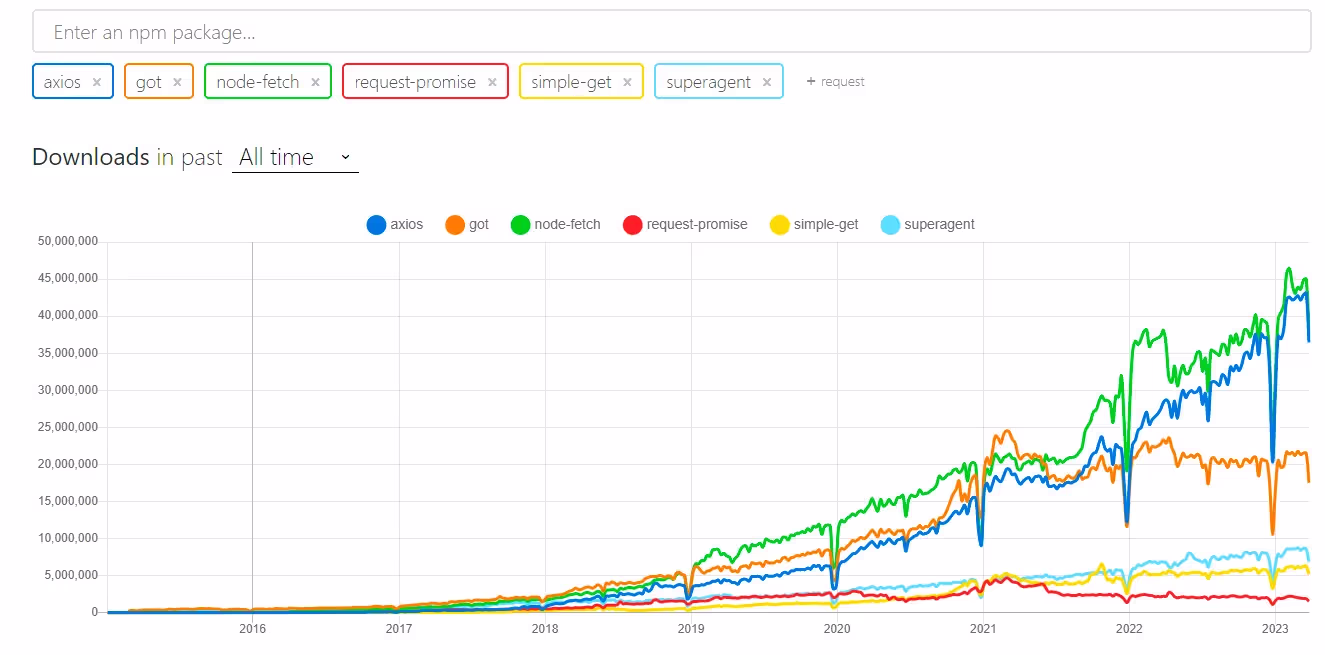Toggle node-fetch series via green legend dot
The height and width of the screenshot is (655, 1325).
coord(520,225)
